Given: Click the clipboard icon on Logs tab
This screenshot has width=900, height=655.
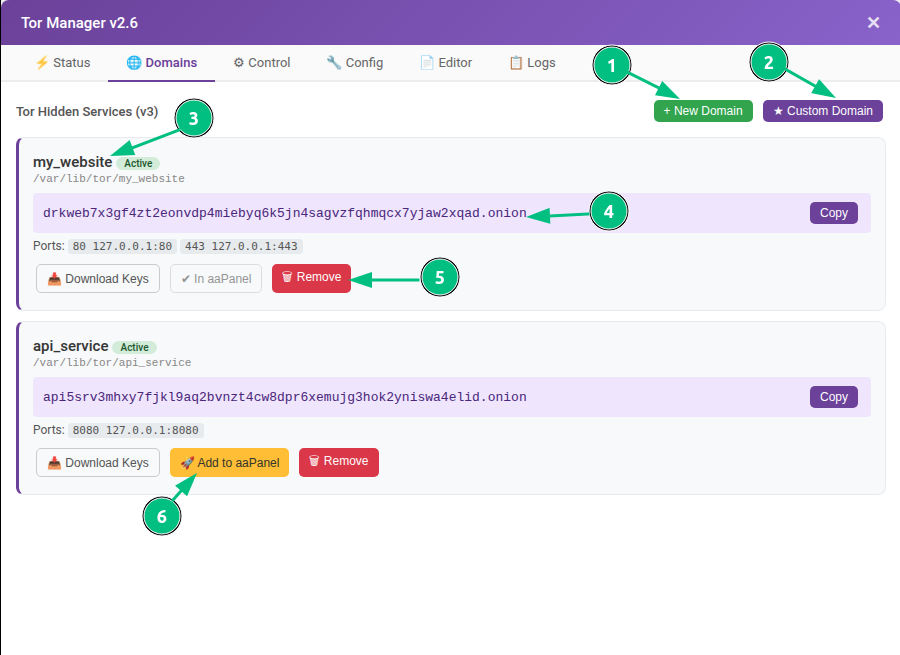Looking at the screenshot, I should coord(516,63).
